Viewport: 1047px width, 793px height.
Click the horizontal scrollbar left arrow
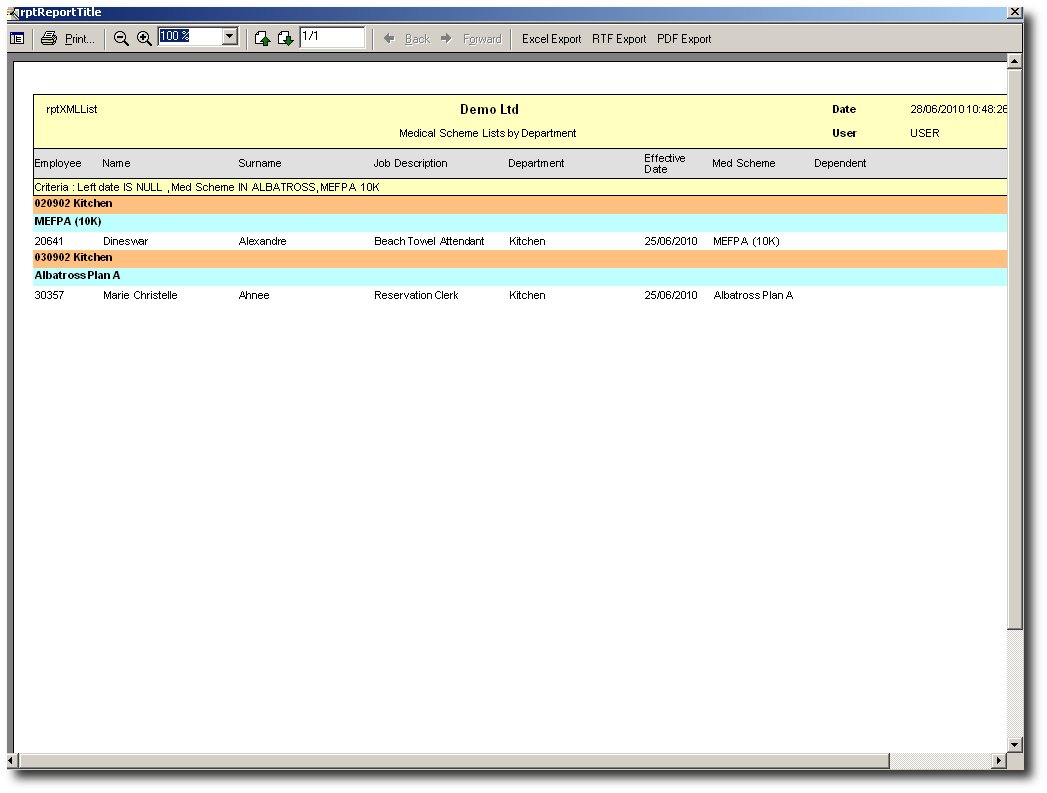click(16, 761)
